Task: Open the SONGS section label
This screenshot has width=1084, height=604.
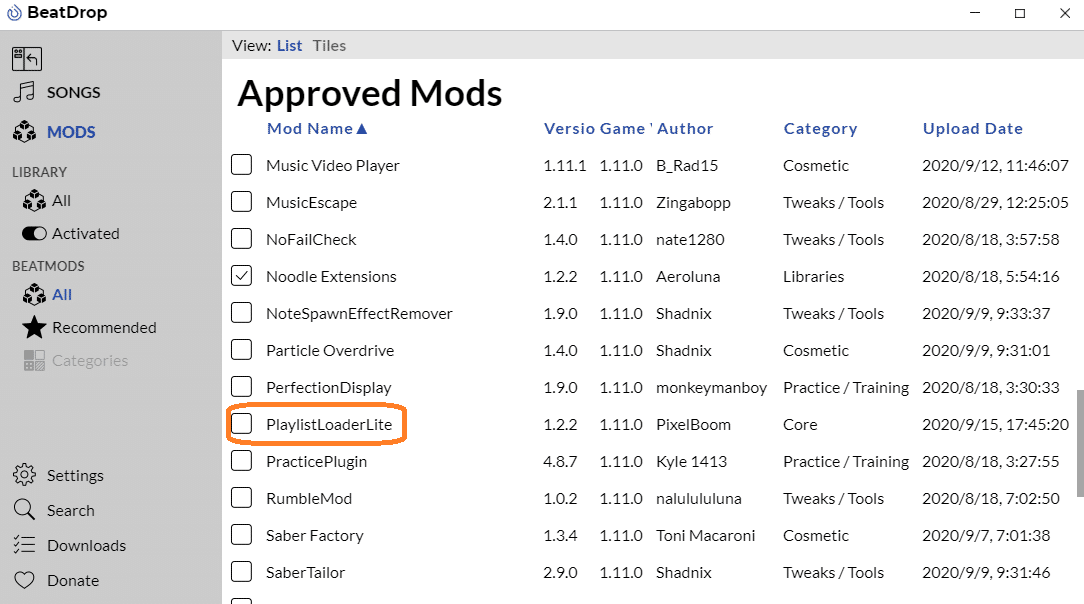Action: 73,92
